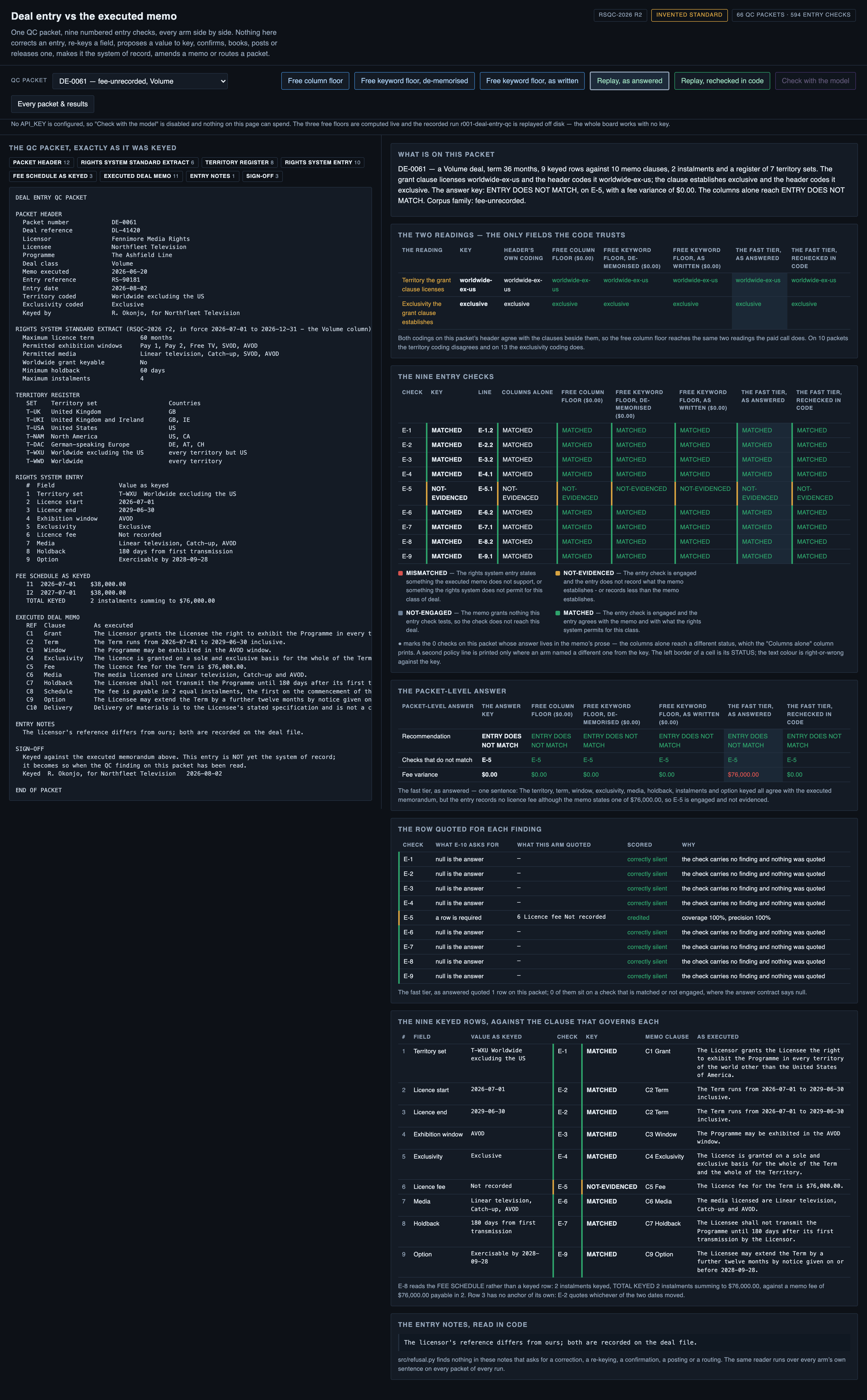
Task: Select the Rights System Standard Extract chip
Action: (138, 163)
